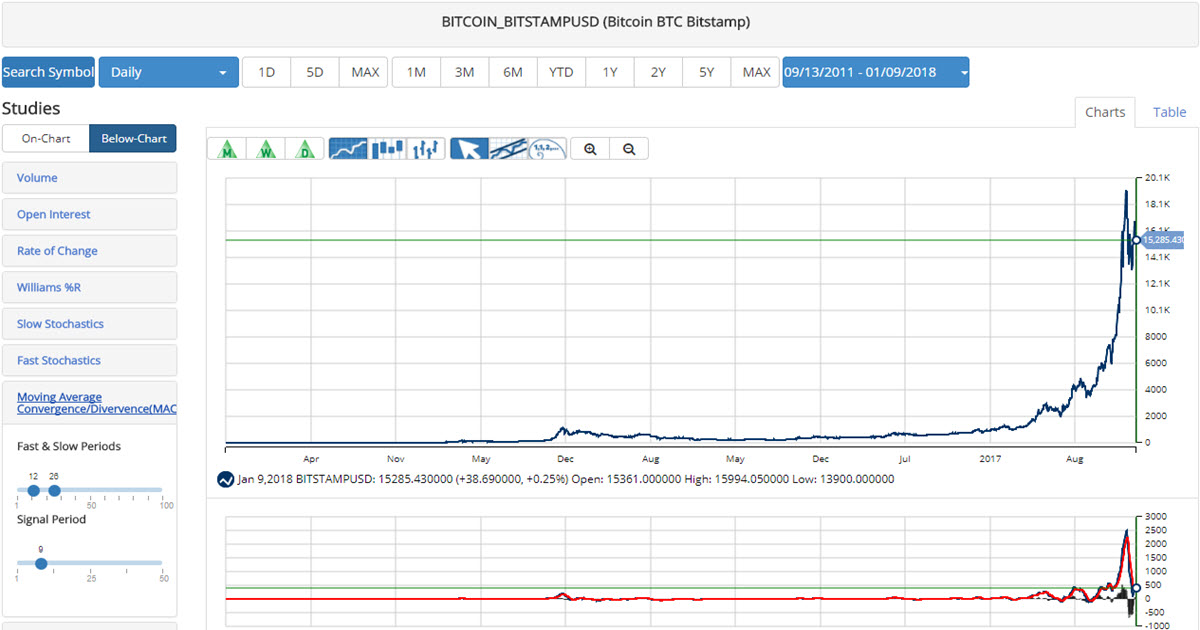Click the Search Symbol button
The image size is (1200, 630).
point(48,72)
